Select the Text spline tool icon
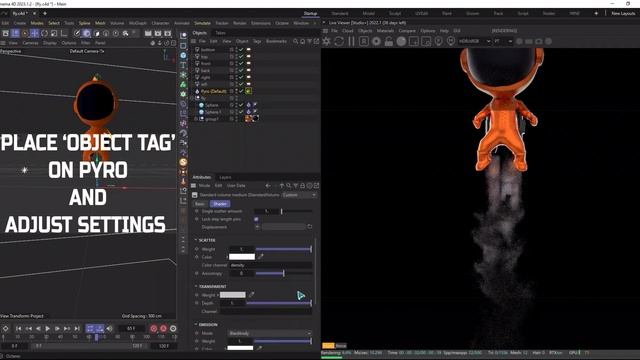 (183, 65)
